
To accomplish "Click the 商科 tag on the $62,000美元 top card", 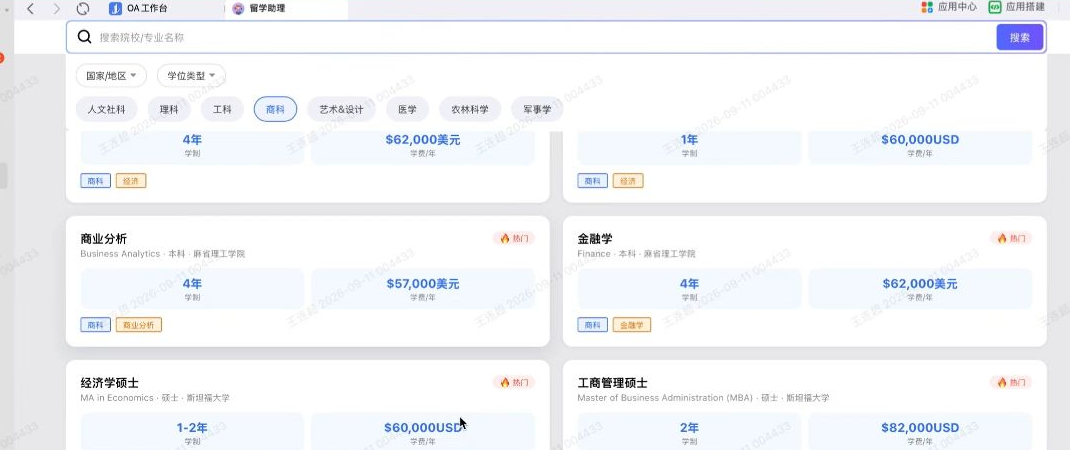I will (x=96, y=181).
